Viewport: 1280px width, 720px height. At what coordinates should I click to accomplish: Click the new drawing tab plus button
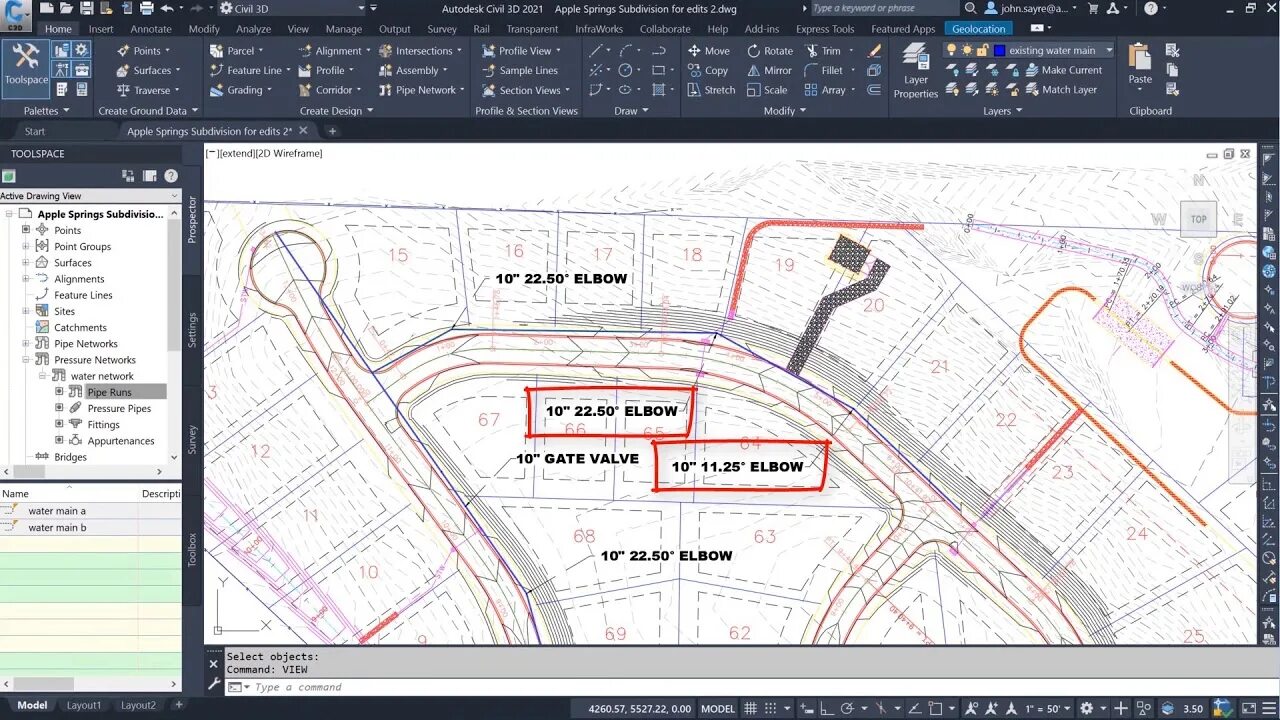pos(333,131)
